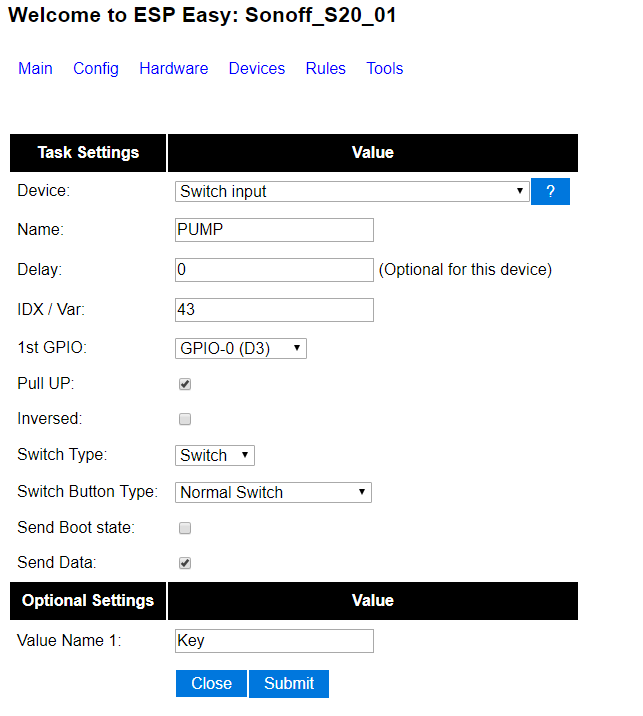Focus the Delay input field
Viewport: 643px width, 716px height.
point(274,270)
